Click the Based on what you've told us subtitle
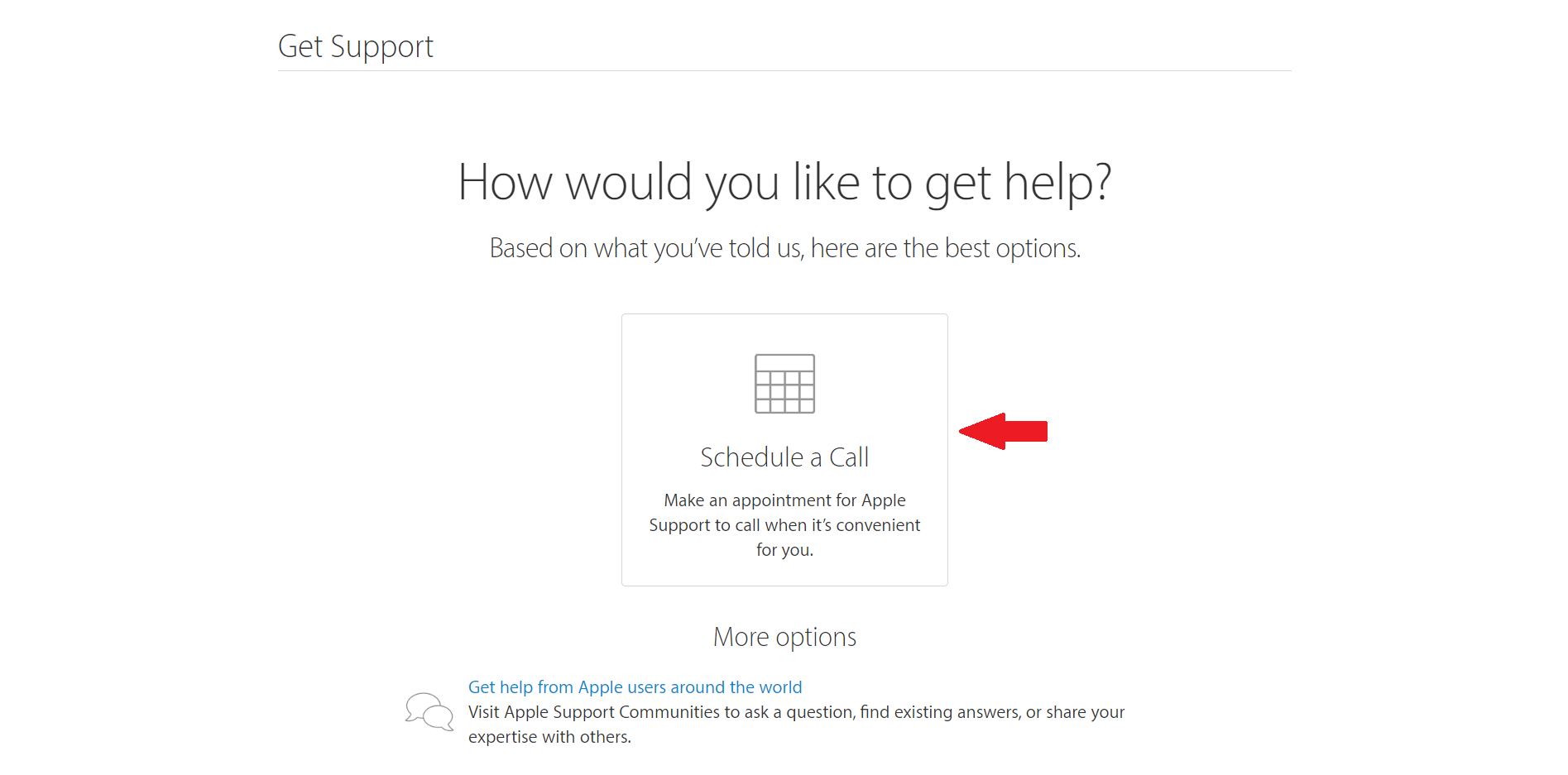1568x775 pixels. (784, 248)
